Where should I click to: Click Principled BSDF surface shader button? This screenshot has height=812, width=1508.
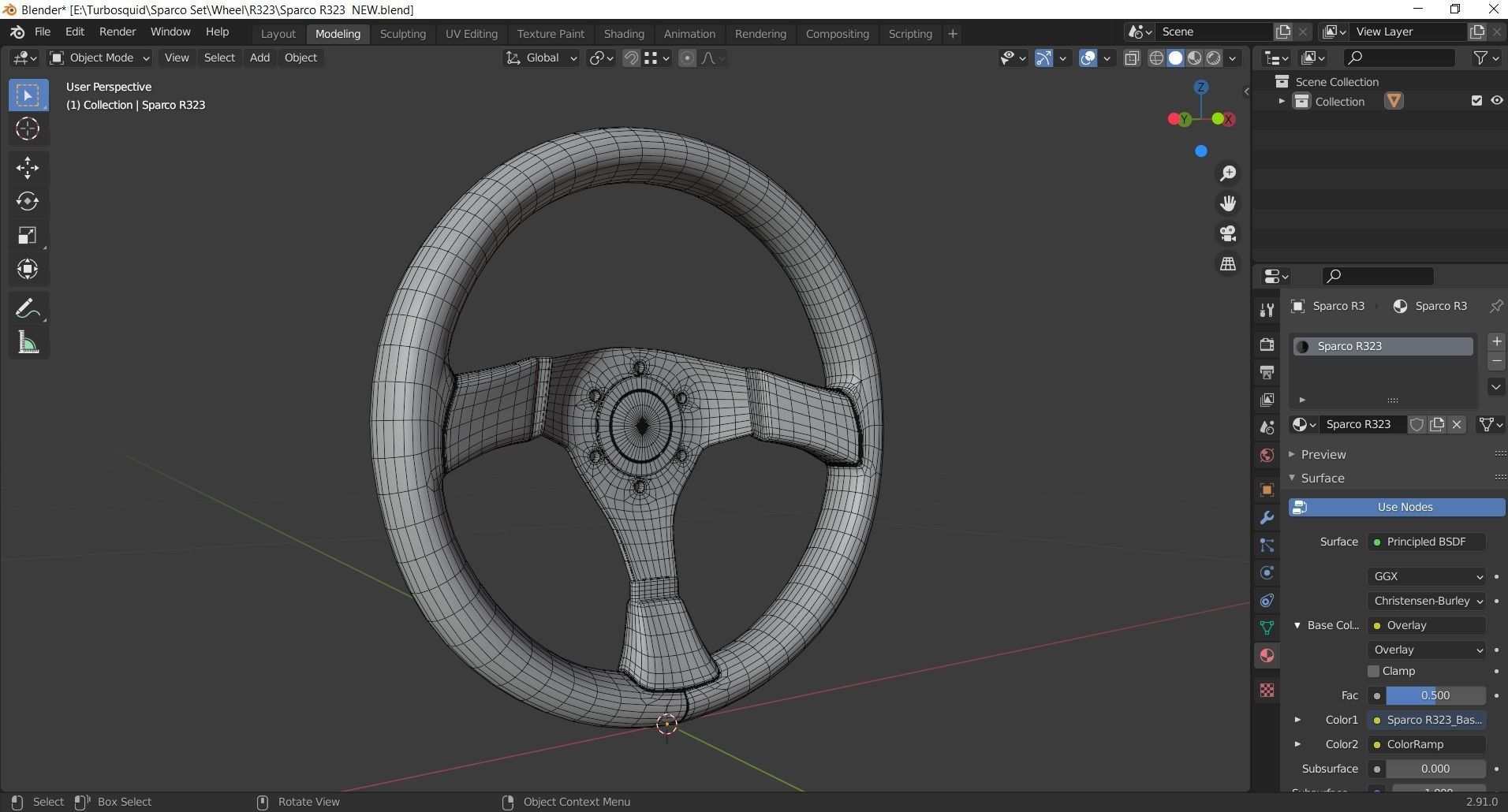(1426, 542)
